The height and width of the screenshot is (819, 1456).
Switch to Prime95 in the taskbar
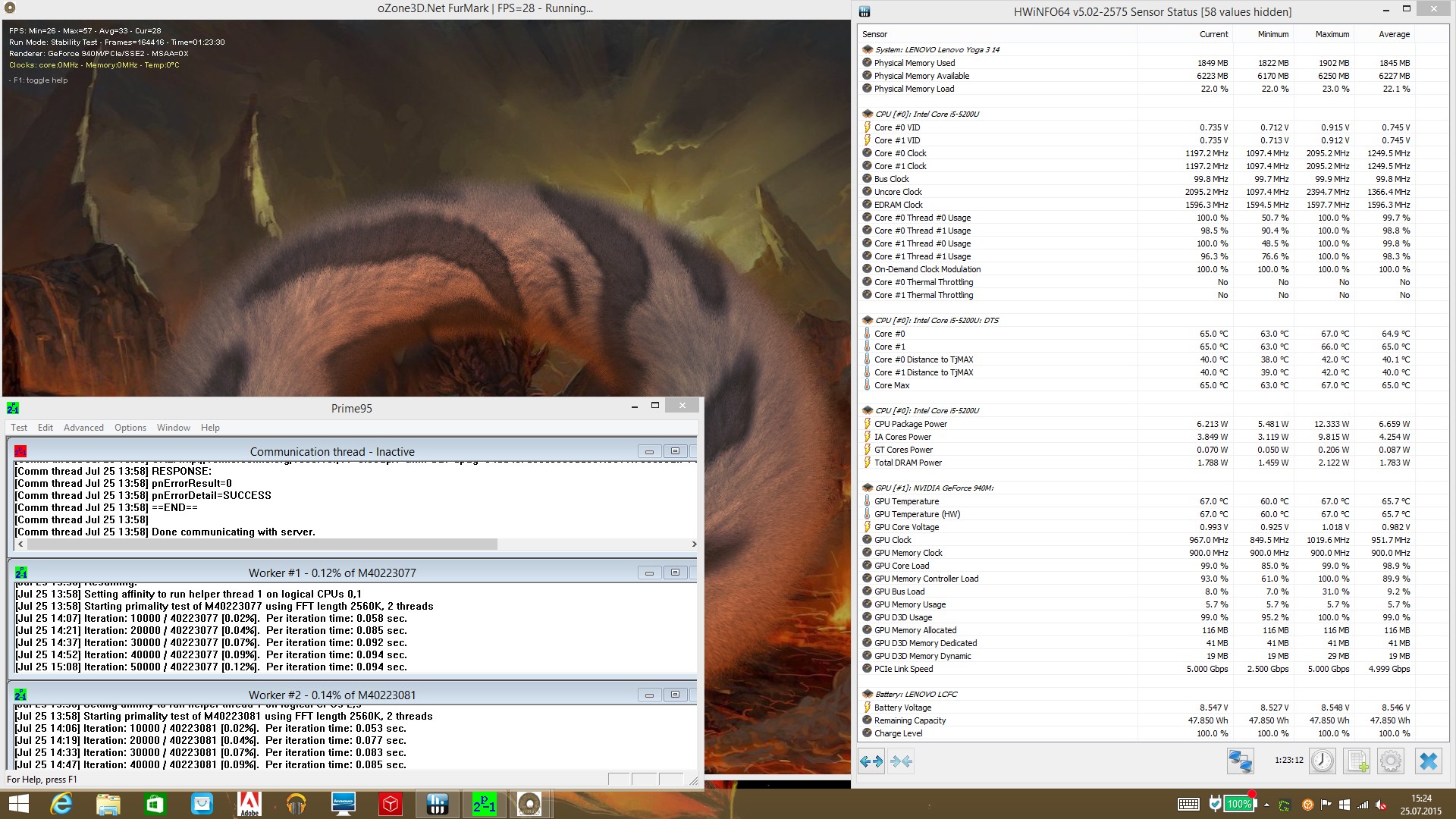click(484, 804)
